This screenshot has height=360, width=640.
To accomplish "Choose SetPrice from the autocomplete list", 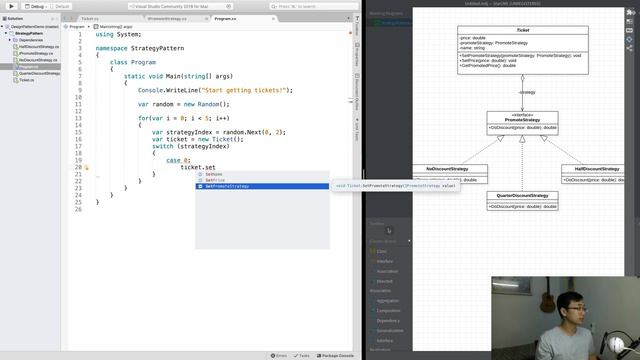I will tap(262, 180).
